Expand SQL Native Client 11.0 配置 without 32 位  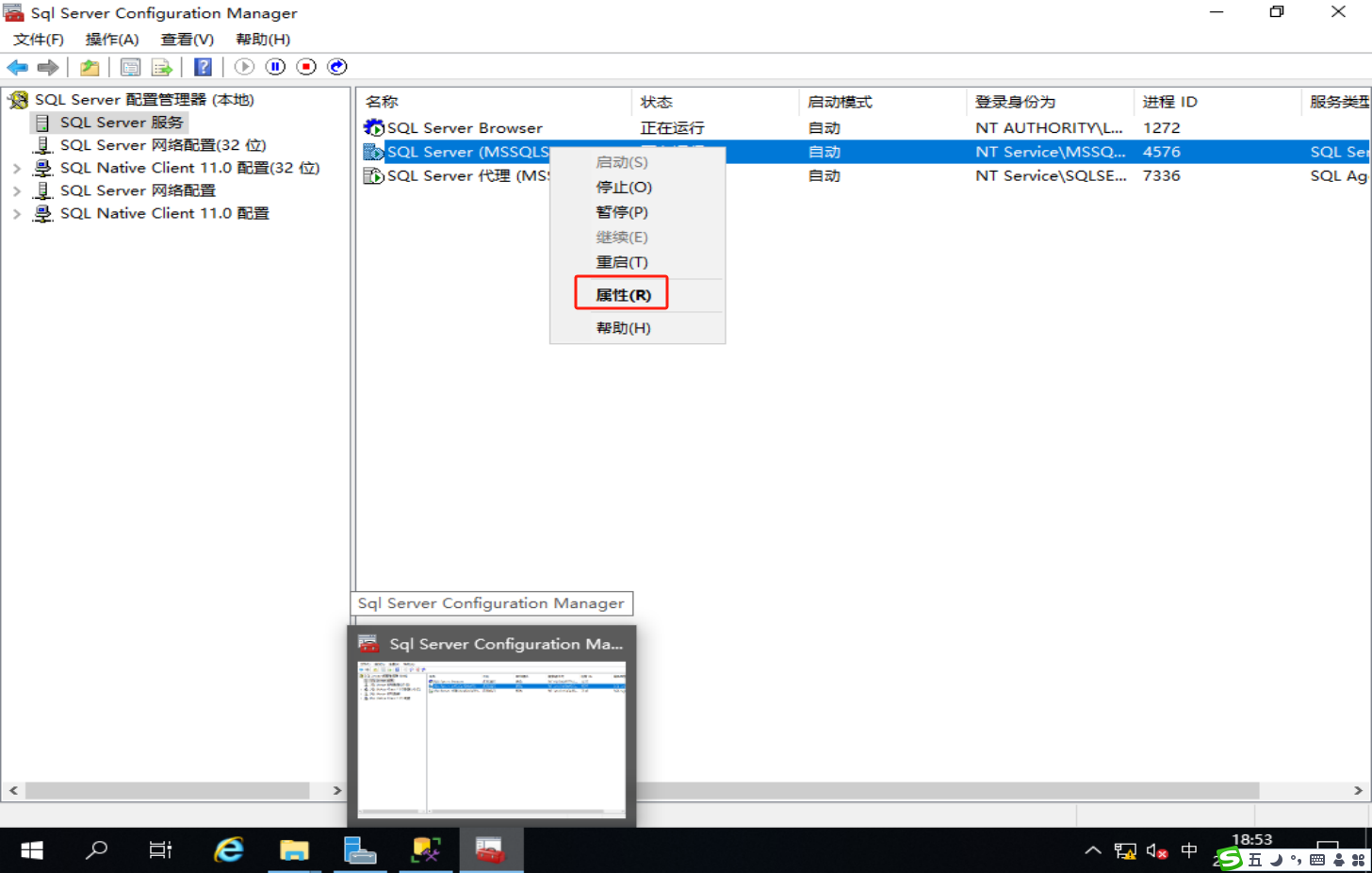click(x=17, y=213)
